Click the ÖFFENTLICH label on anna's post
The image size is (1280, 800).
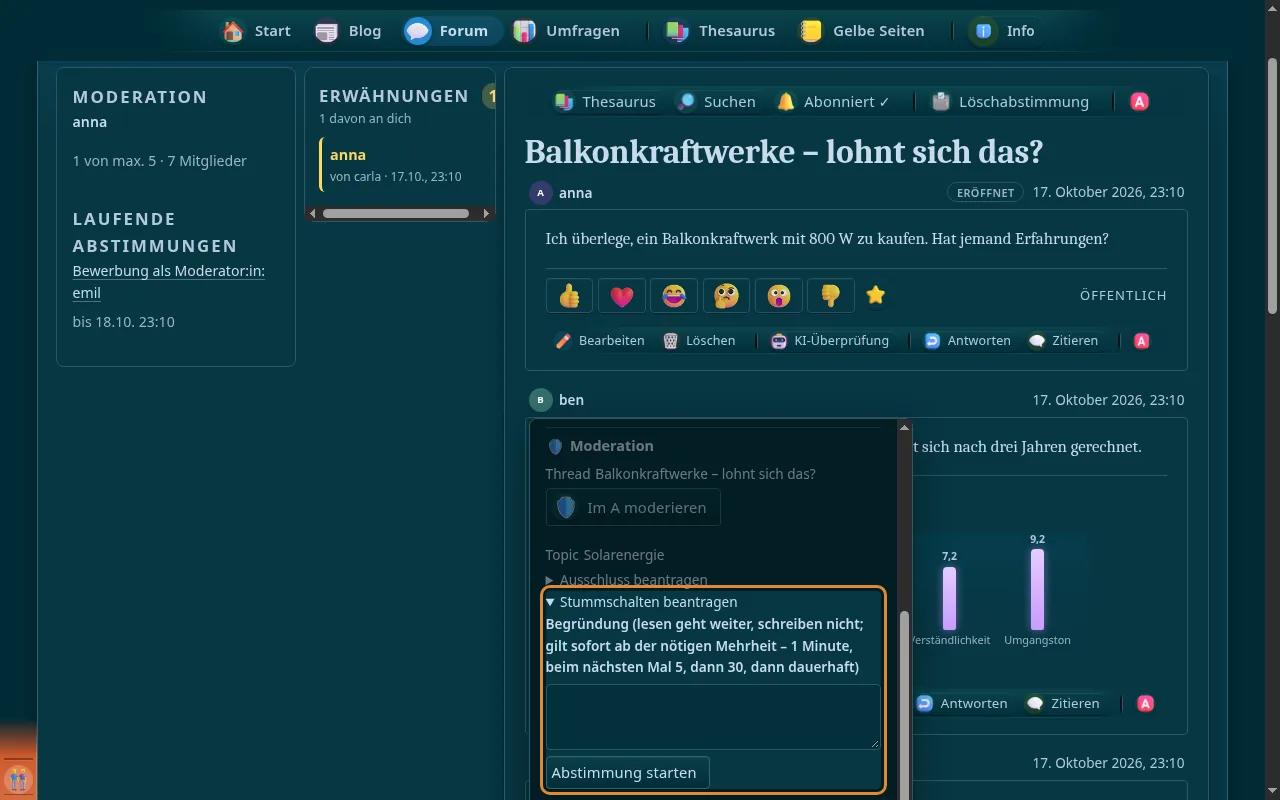click(x=1123, y=296)
